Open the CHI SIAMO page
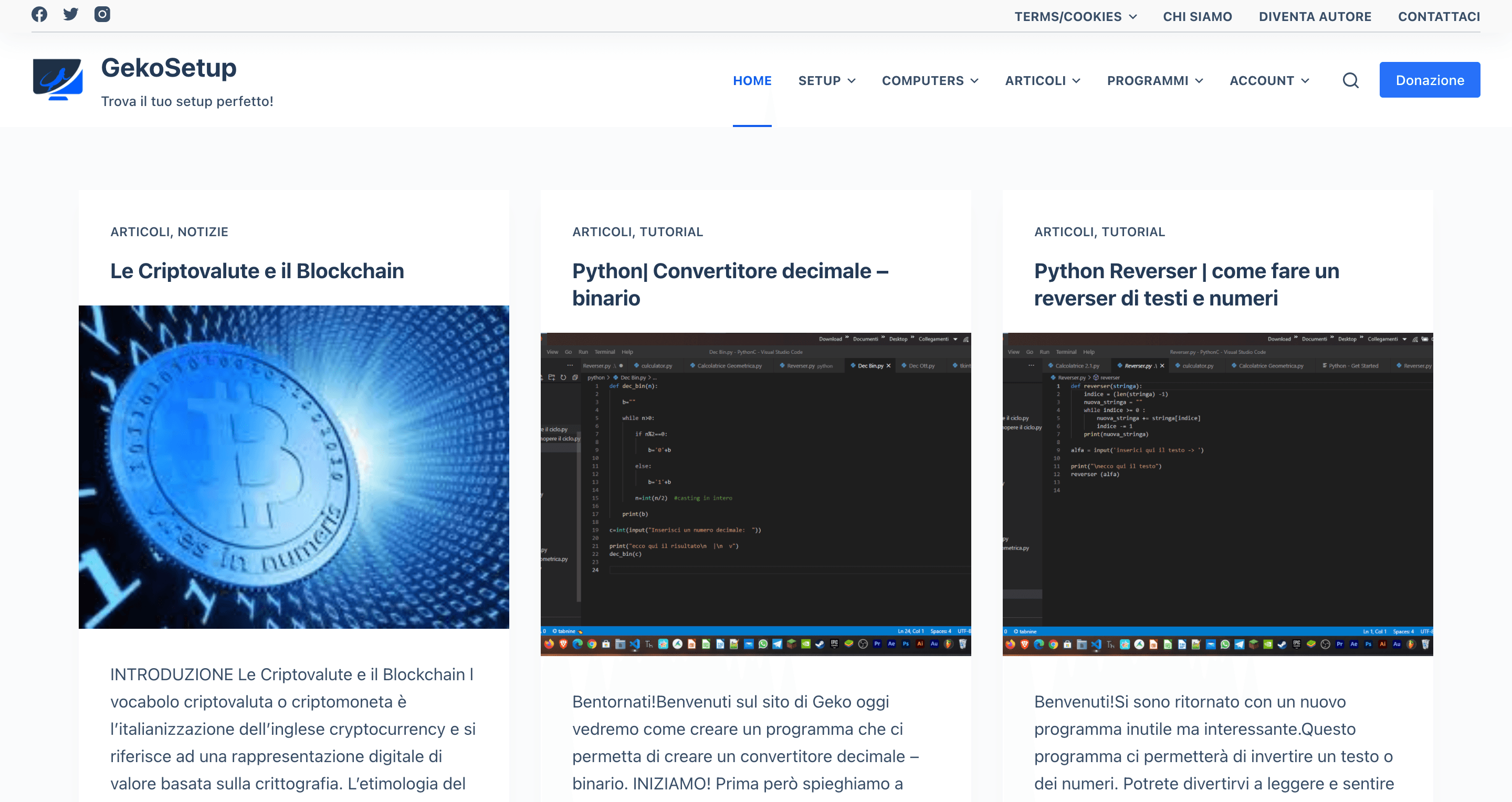The width and height of the screenshot is (1512, 802). (x=1198, y=16)
